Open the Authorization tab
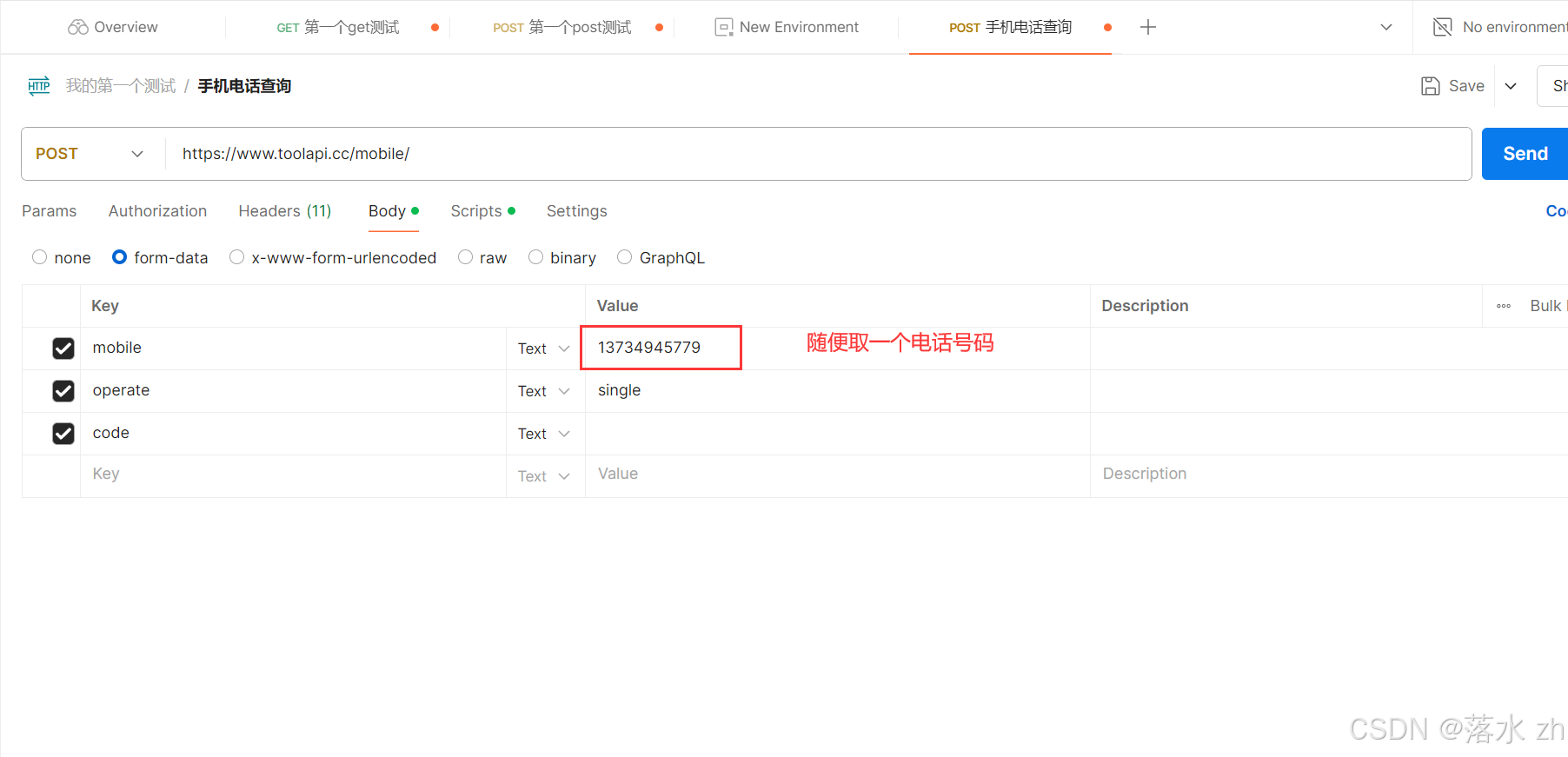 coord(157,211)
